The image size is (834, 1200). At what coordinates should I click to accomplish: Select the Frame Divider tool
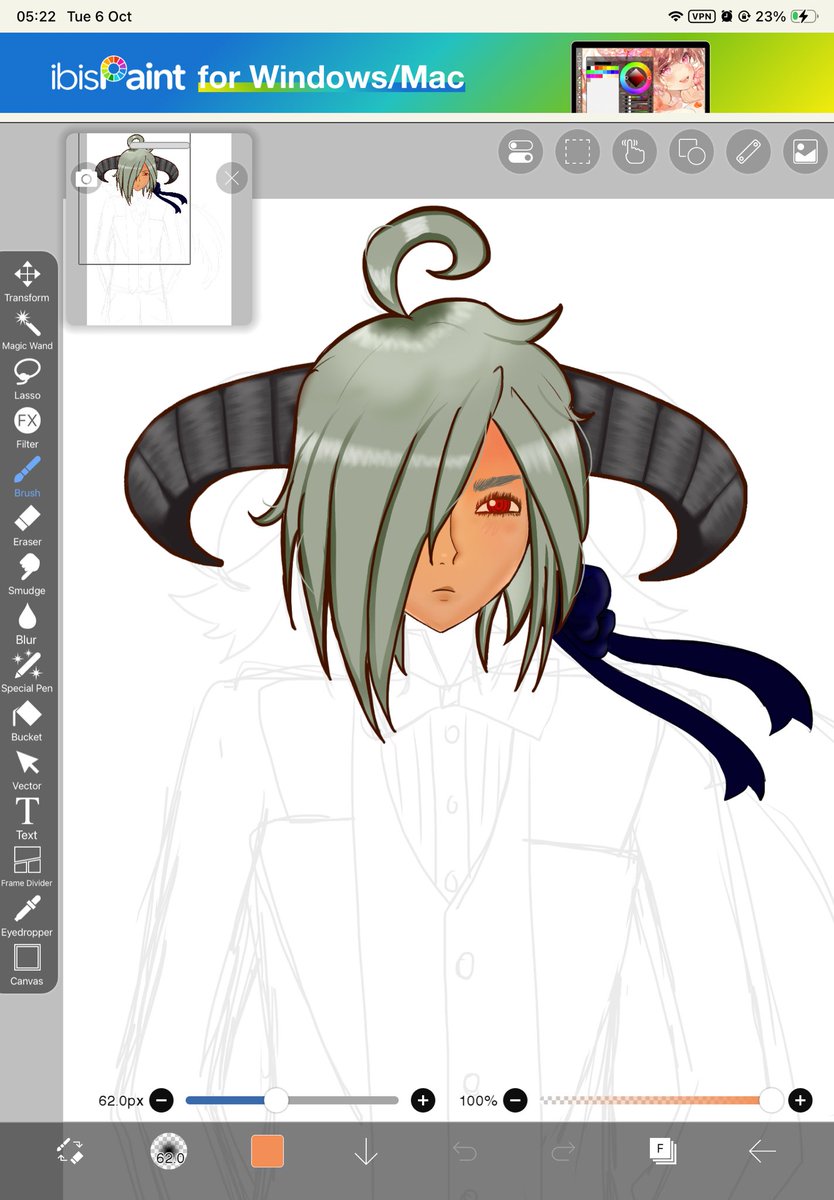pyautogui.click(x=27, y=867)
